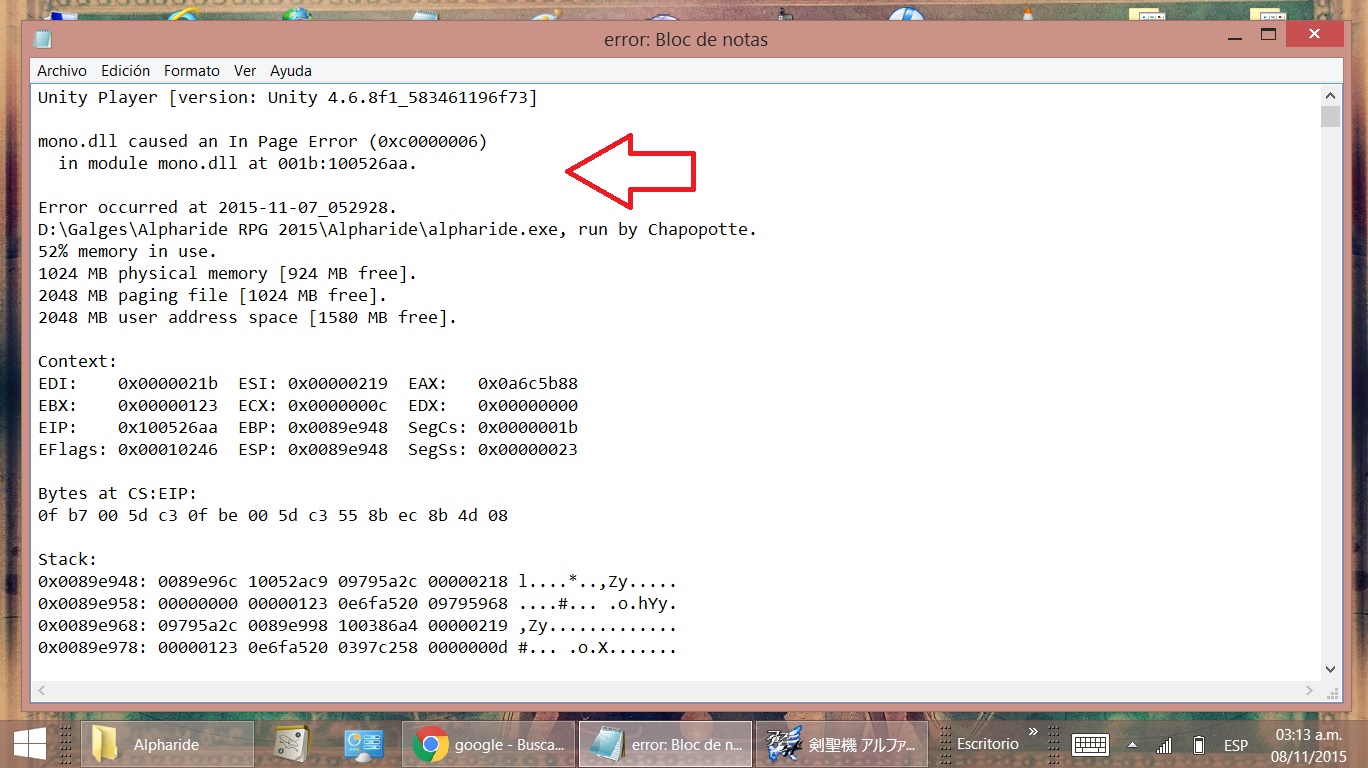The height and width of the screenshot is (768, 1368).
Task: Open the Edición menu
Action: coord(126,71)
